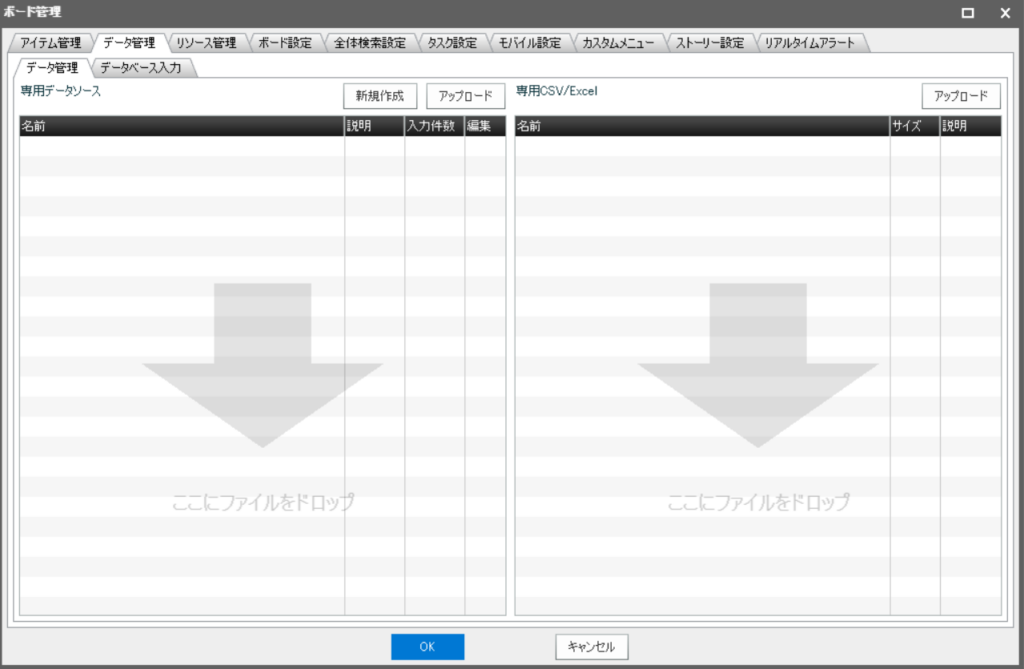The width and height of the screenshot is (1024, 669).
Task: Go to the タスク設定 tab
Action: [452, 43]
